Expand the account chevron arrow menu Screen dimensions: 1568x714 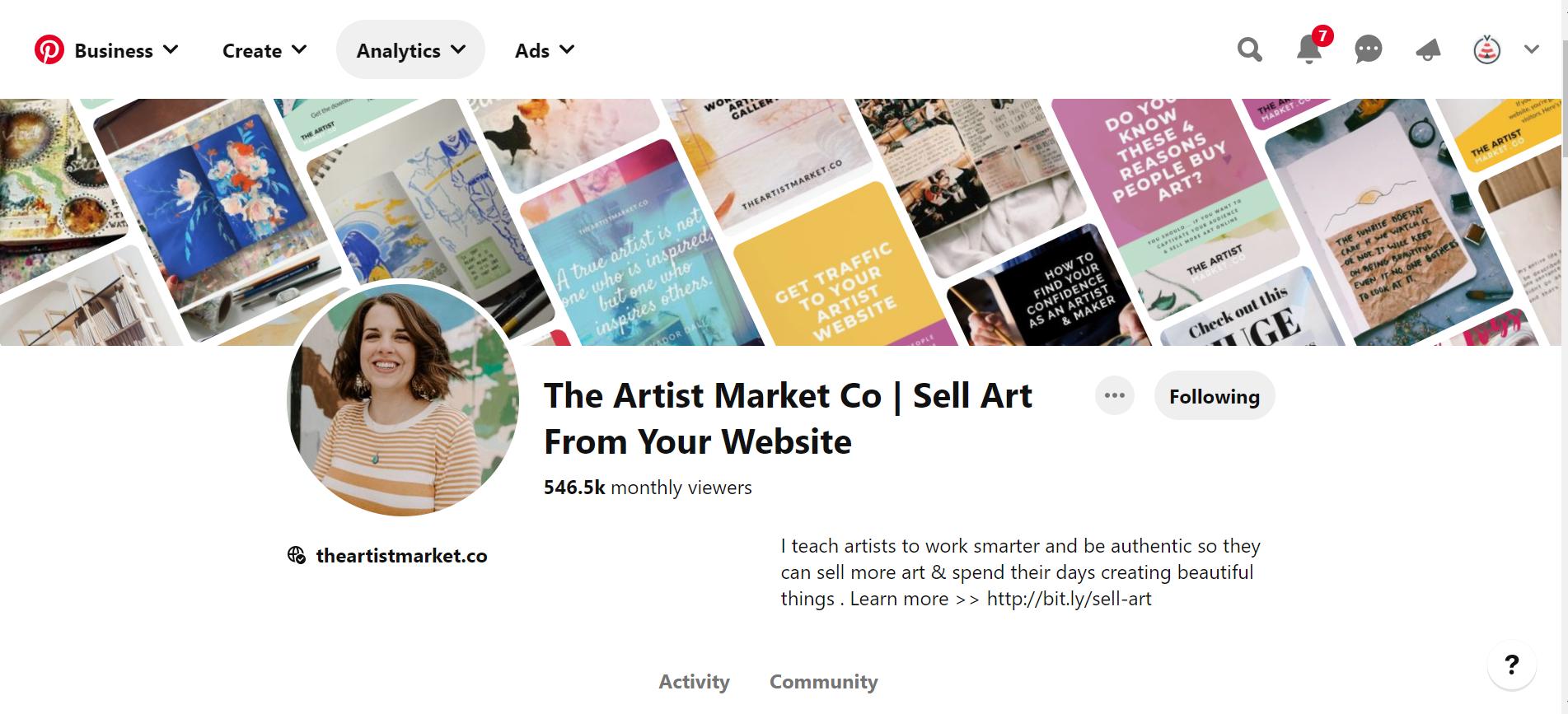pyautogui.click(x=1532, y=50)
